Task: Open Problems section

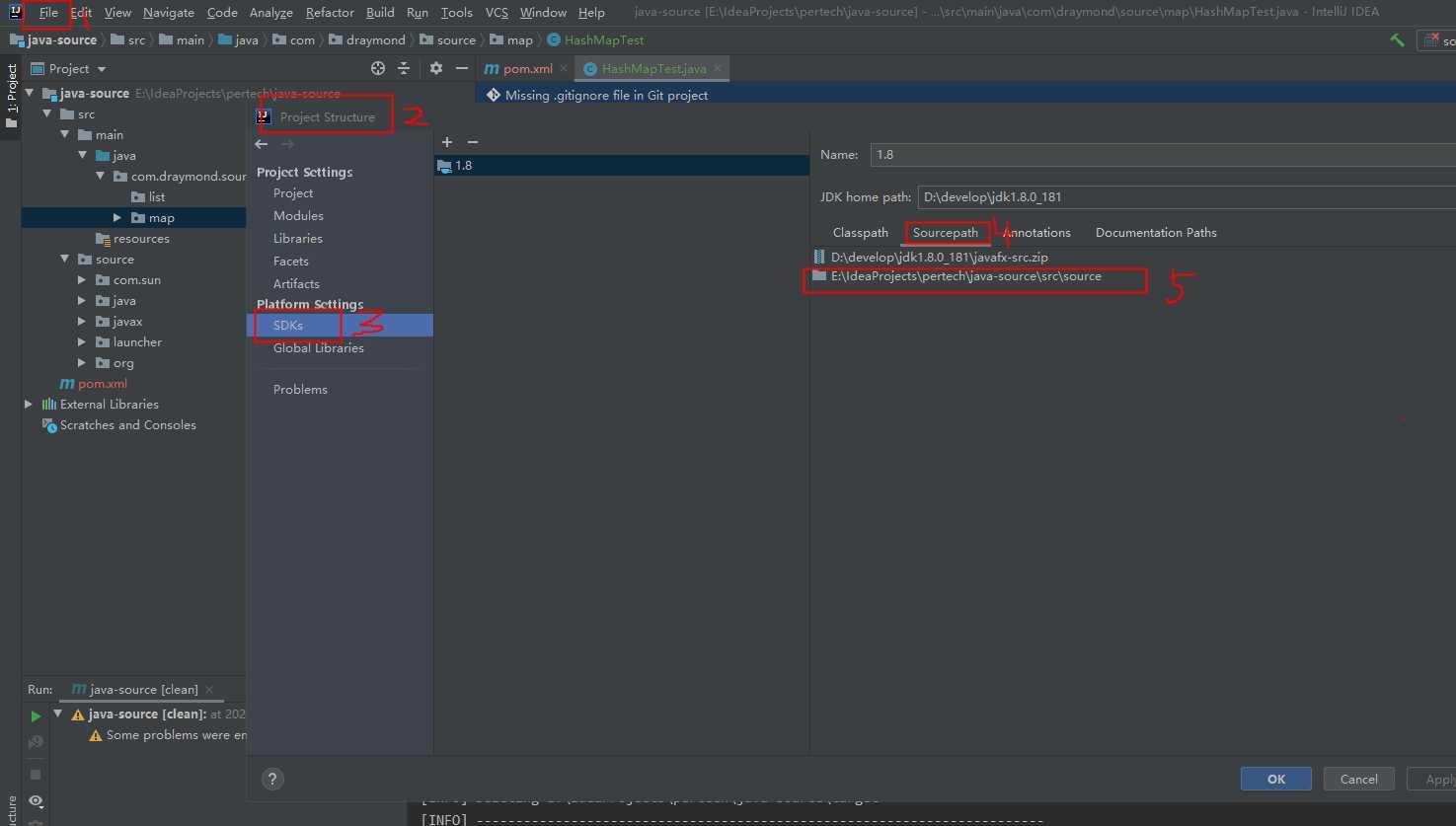Action: (300, 390)
